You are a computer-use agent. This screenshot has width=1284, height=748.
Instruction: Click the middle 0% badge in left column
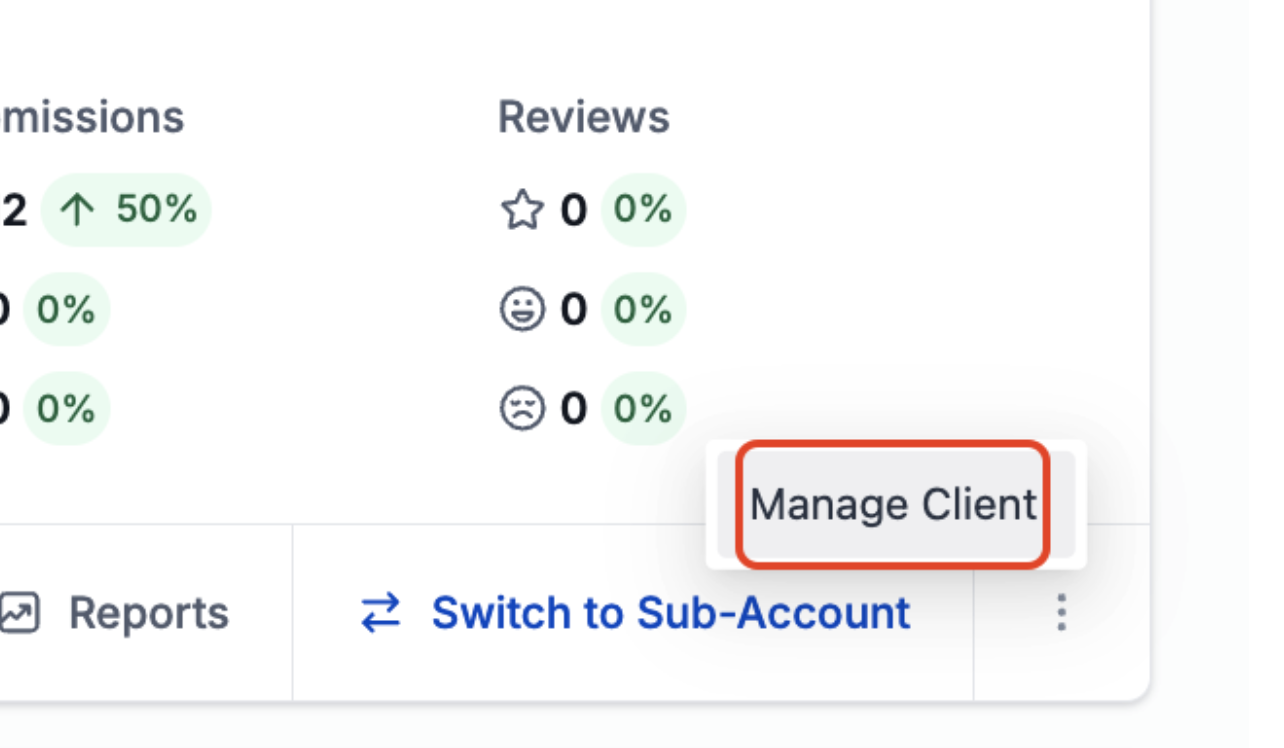[x=67, y=309]
